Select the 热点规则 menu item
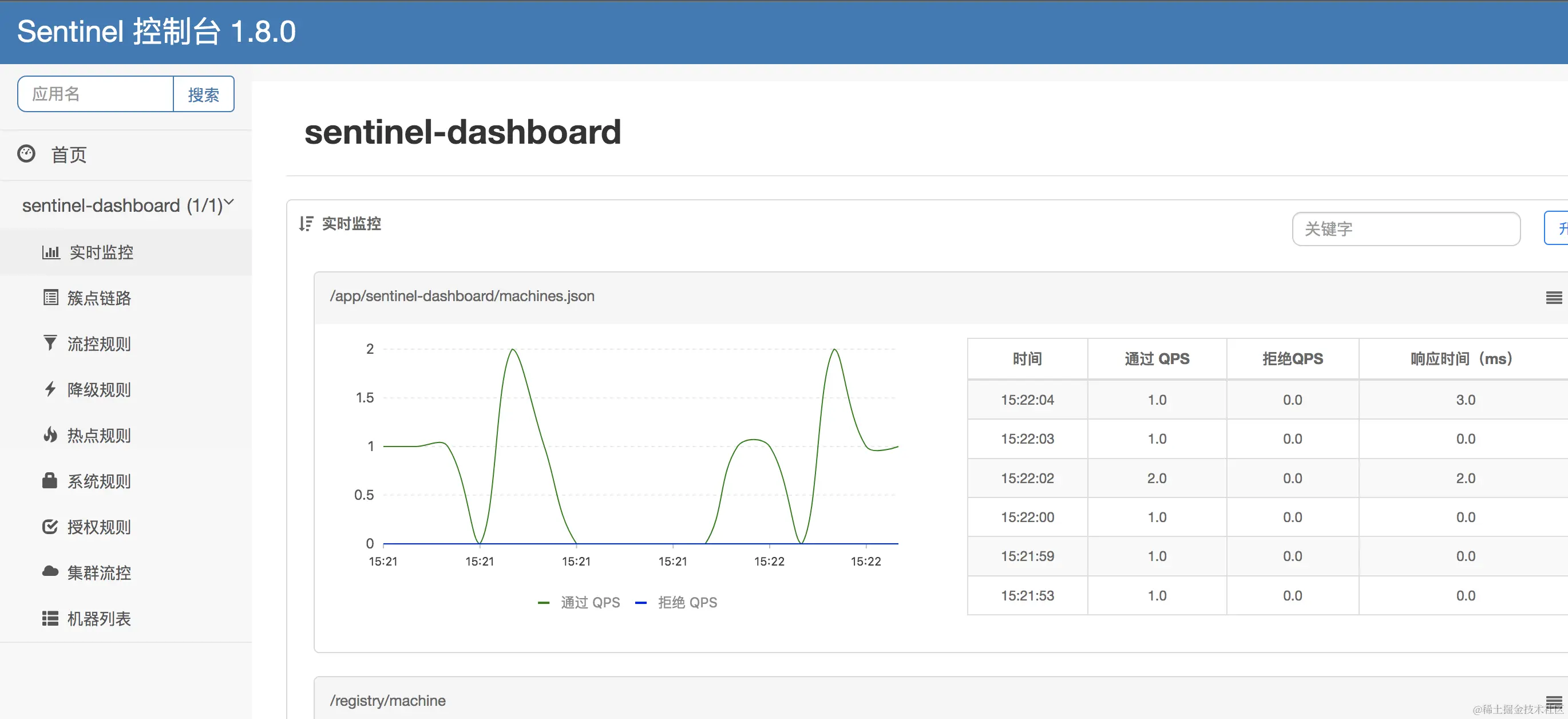1568x719 pixels. coord(99,435)
